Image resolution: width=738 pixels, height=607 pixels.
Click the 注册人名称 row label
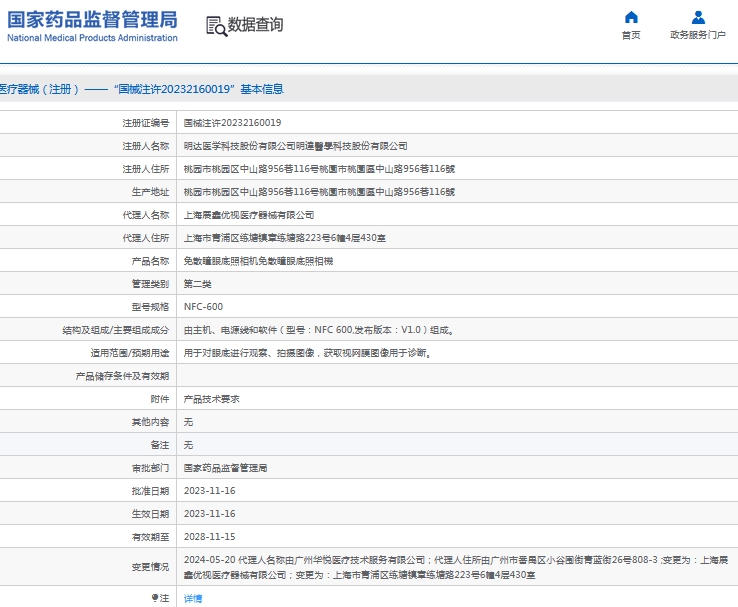(145, 146)
